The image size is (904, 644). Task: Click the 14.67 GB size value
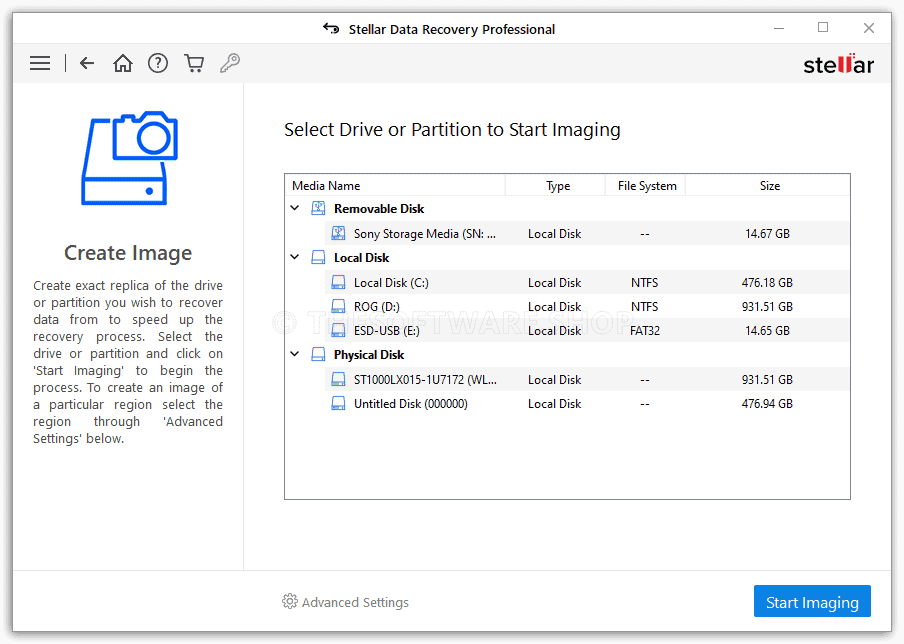tap(767, 234)
